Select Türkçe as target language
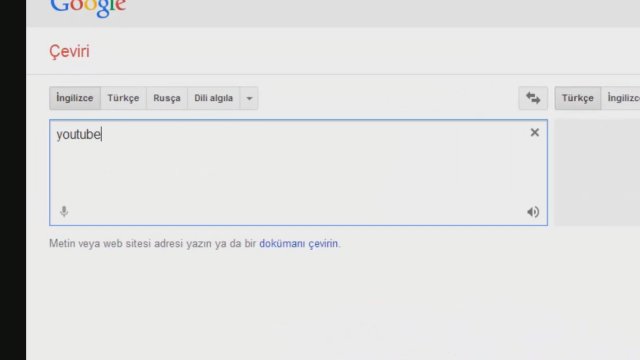This screenshot has height=360, width=640. coord(578,98)
